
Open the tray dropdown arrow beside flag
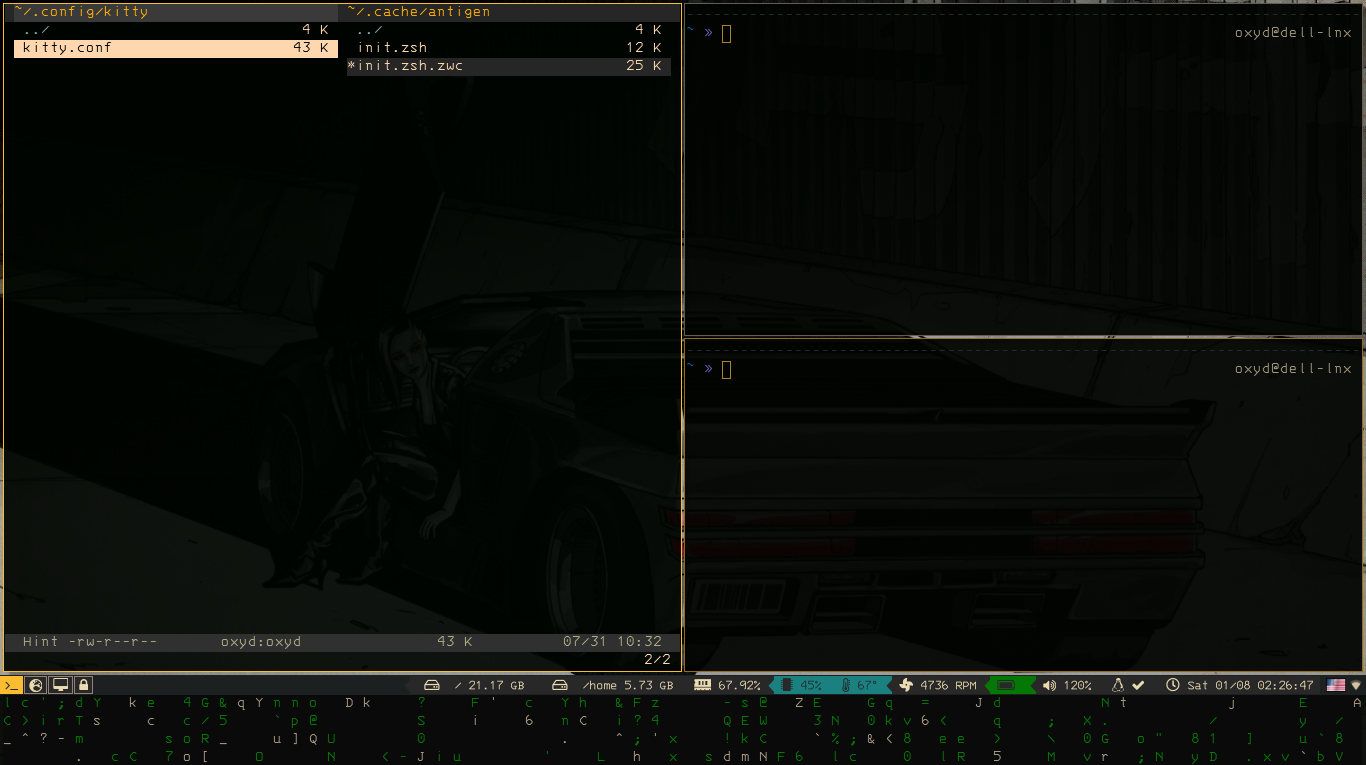click(x=1356, y=686)
